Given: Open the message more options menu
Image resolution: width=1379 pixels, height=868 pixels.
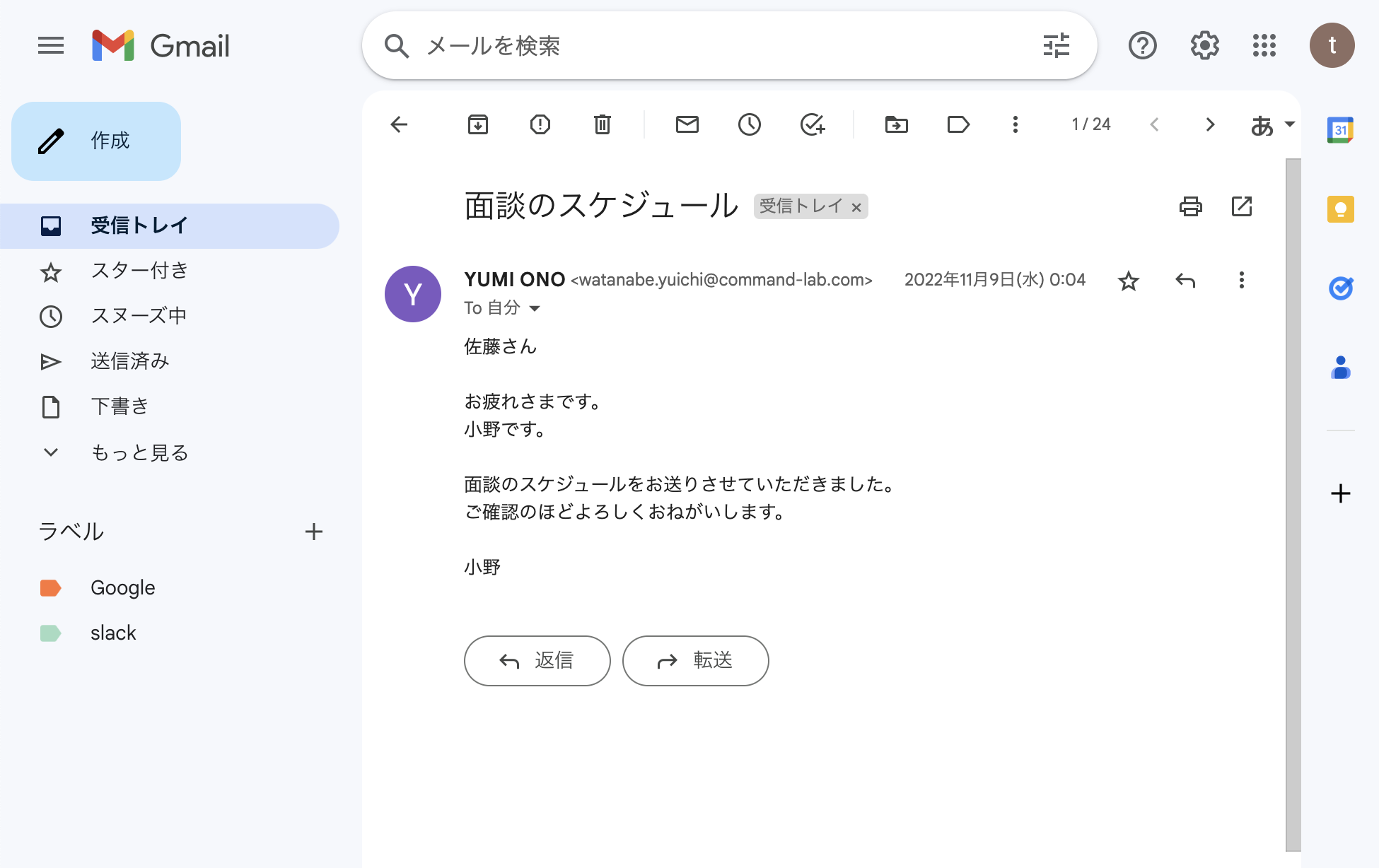Looking at the screenshot, I should click(1241, 281).
